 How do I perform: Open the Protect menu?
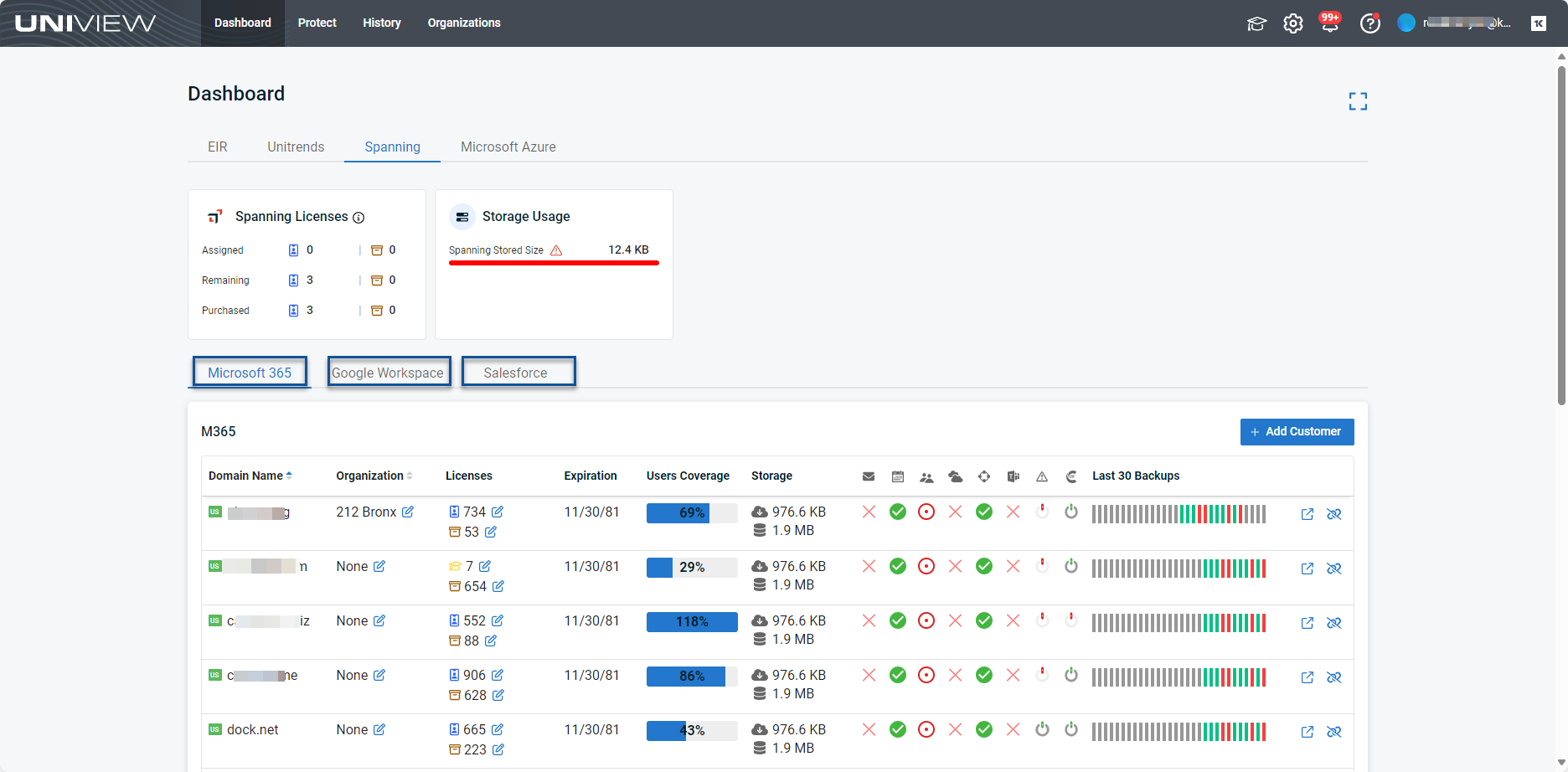pyautogui.click(x=317, y=23)
